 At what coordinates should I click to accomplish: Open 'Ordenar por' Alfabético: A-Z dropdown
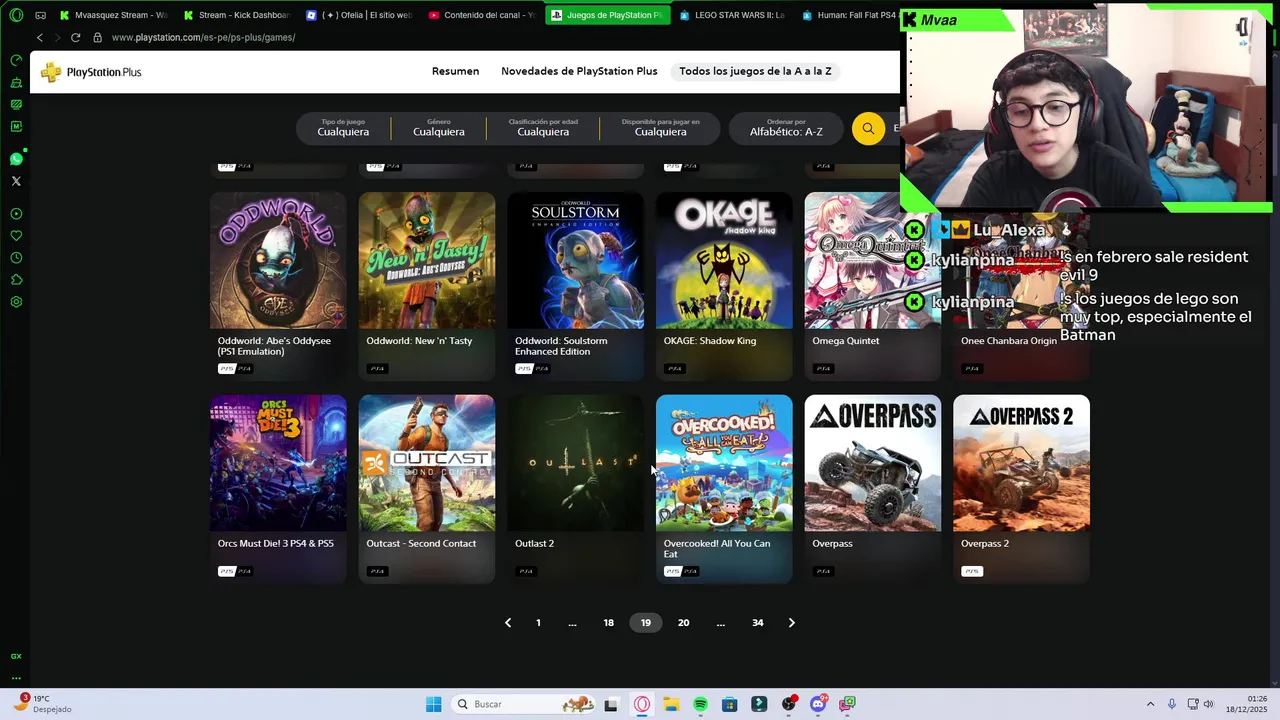(786, 128)
